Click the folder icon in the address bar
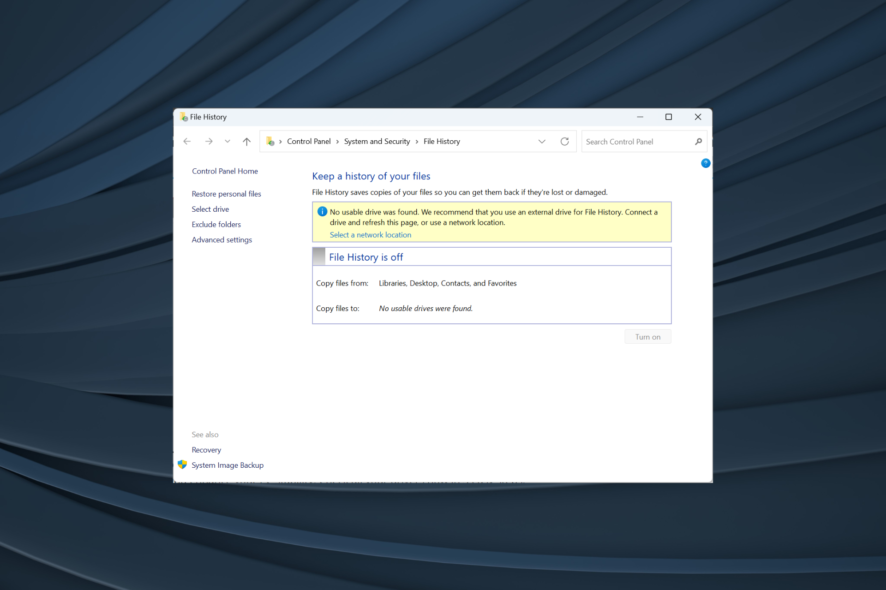 pos(268,141)
